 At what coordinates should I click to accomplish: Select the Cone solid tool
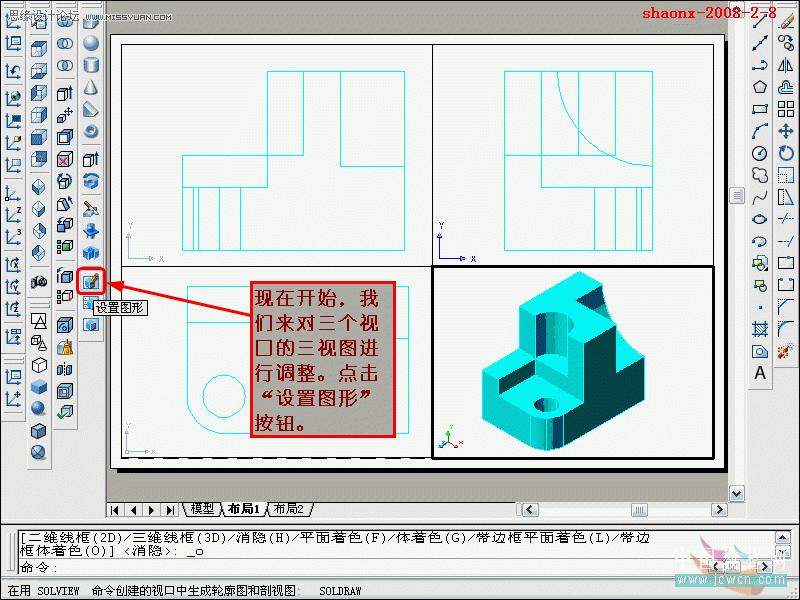(x=91, y=87)
